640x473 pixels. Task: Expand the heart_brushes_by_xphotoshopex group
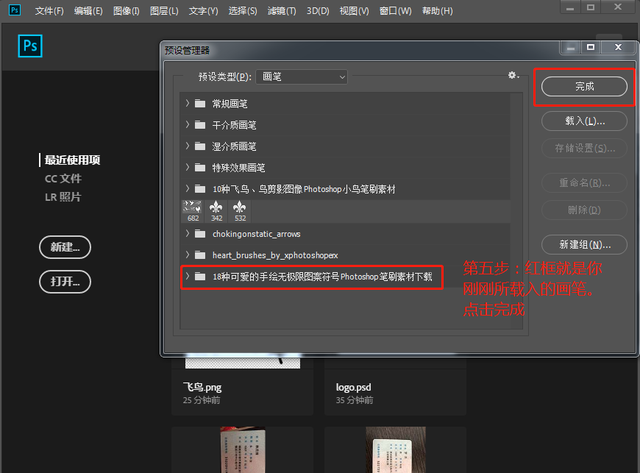[187, 255]
